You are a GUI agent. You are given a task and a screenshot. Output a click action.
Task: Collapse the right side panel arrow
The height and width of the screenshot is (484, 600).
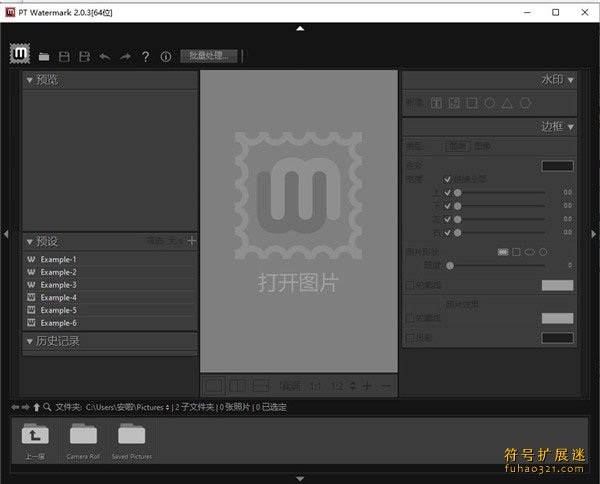pos(593,233)
